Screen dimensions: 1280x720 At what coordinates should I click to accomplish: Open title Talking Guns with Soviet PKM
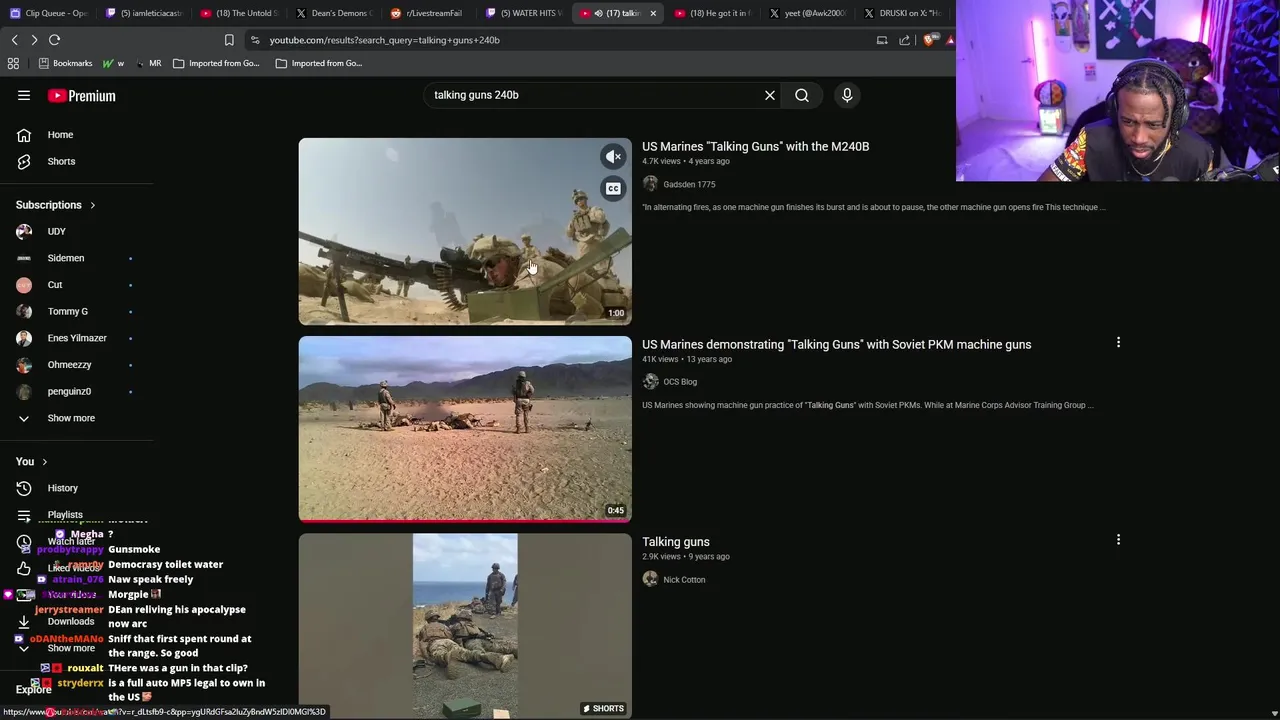pos(836,344)
